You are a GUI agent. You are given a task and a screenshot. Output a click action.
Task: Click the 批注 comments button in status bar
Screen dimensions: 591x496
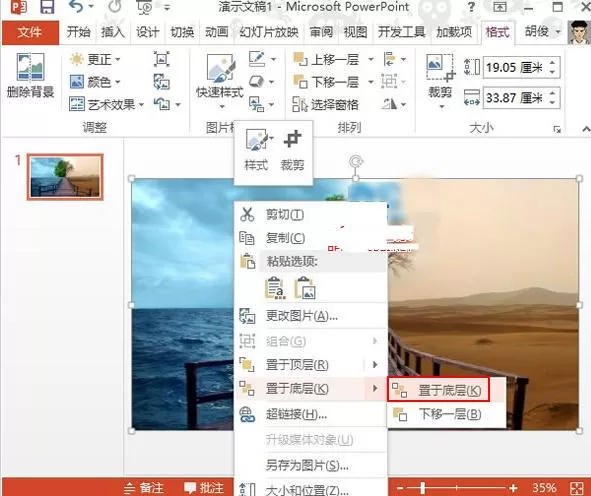click(204, 488)
